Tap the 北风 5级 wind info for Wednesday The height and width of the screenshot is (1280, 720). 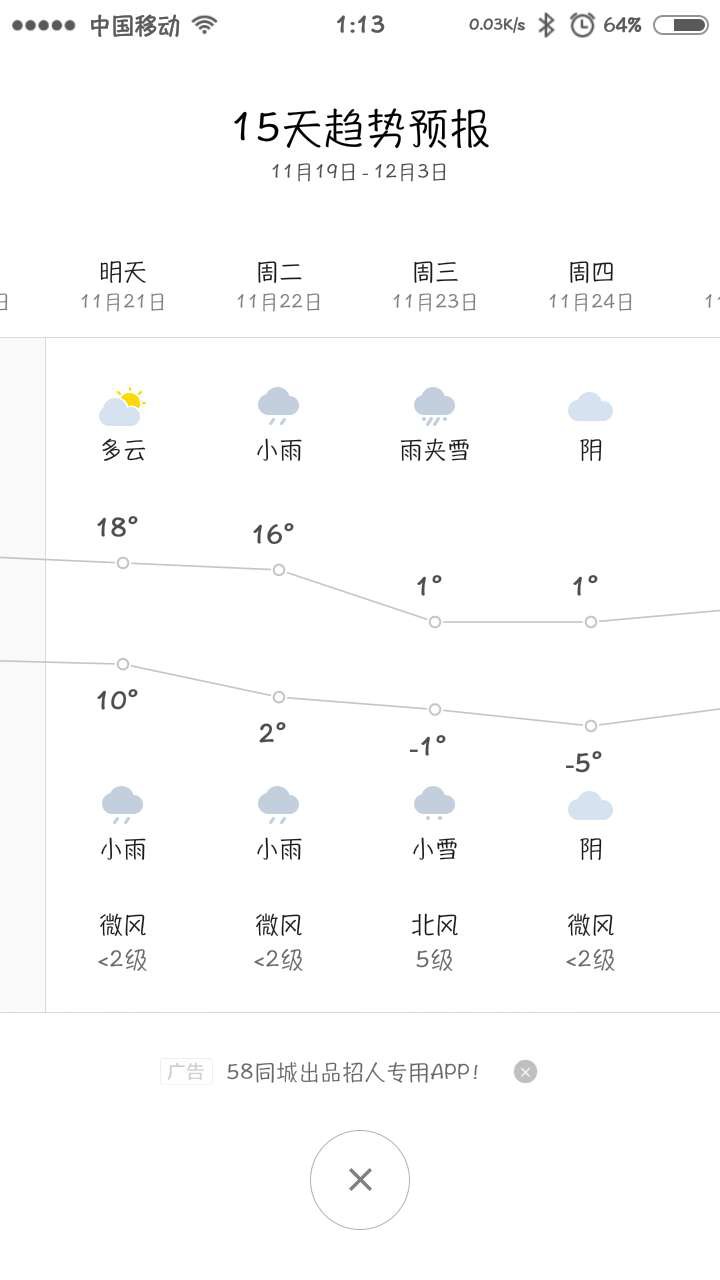(435, 942)
